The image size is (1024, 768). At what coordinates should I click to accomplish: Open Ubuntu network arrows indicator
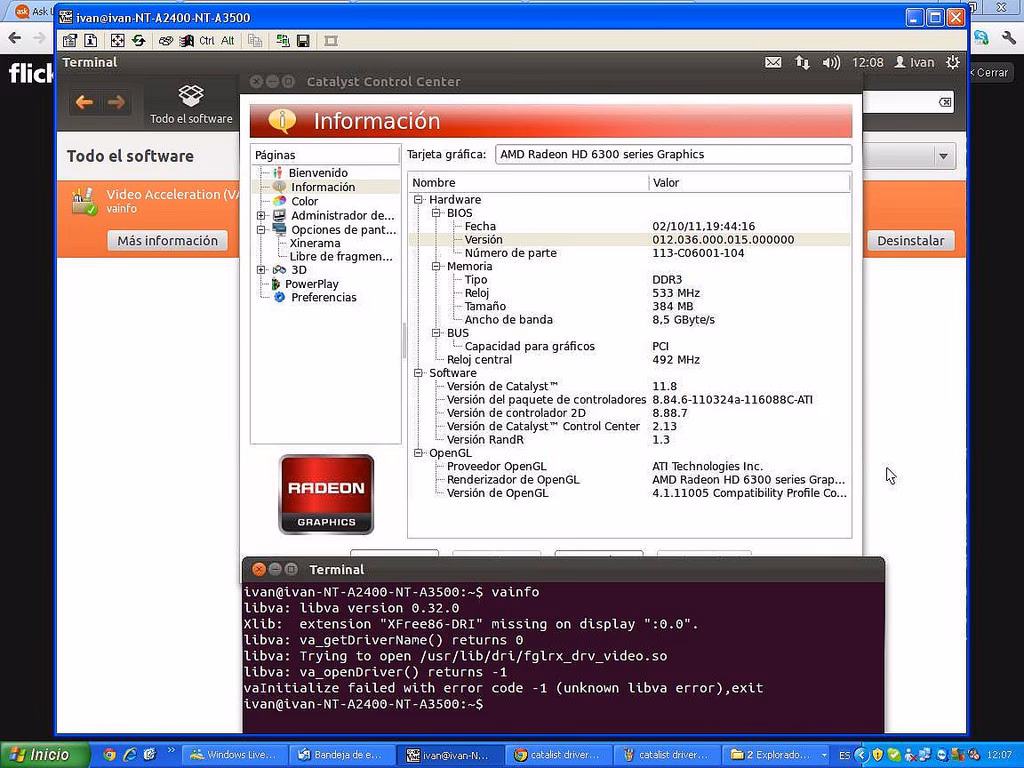(802, 63)
